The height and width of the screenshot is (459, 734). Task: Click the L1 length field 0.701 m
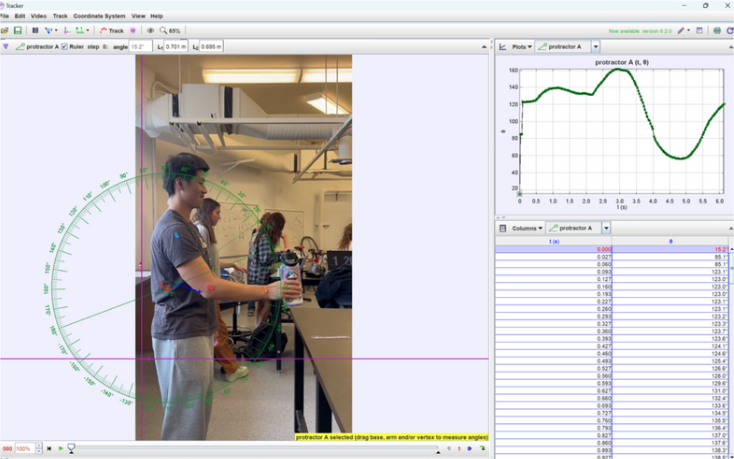(x=176, y=46)
